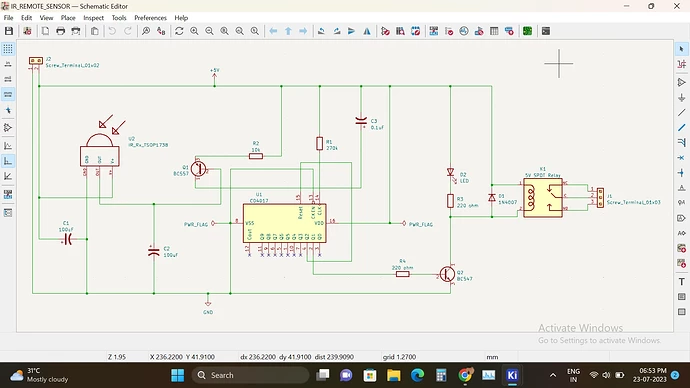Open the Help menu
690x388 pixels.
[x=181, y=18]
